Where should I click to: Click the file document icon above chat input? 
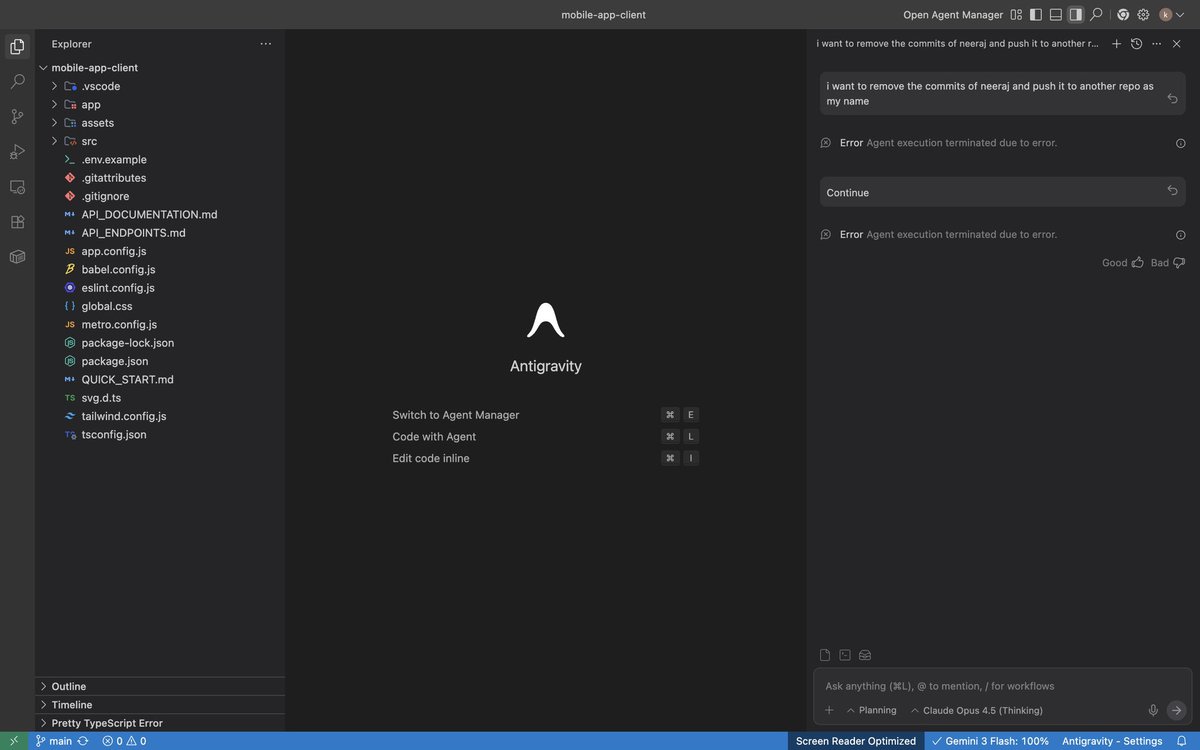coord(825,655)
